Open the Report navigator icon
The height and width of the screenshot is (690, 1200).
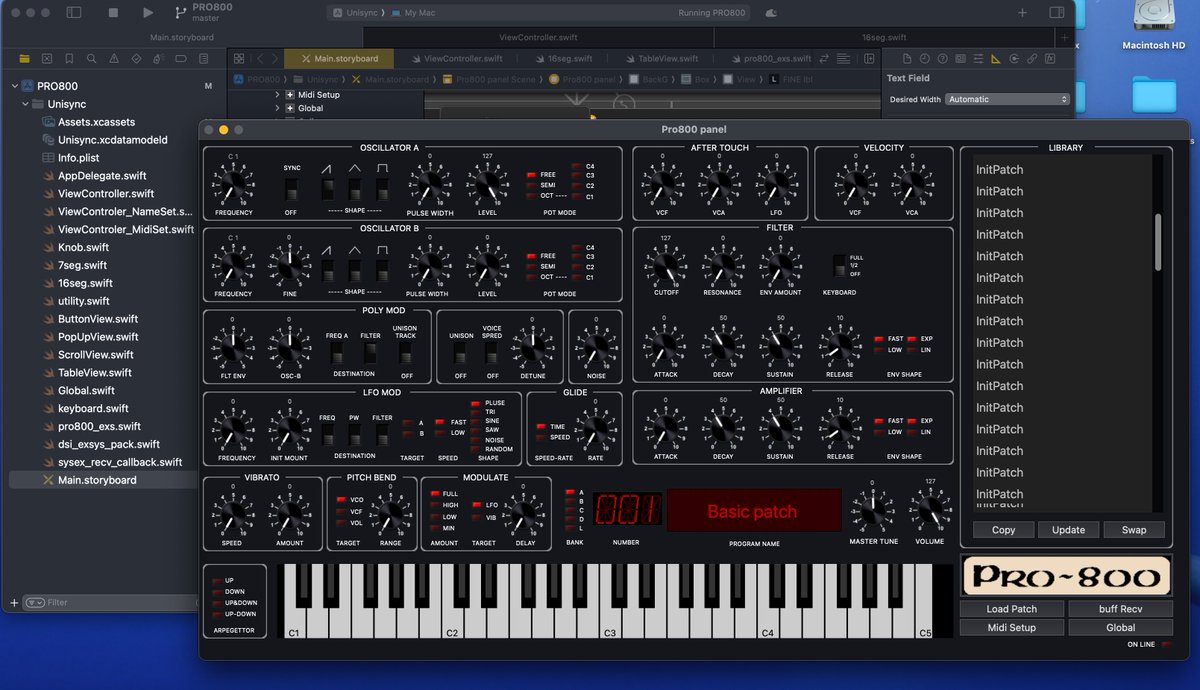tap(204, 59)
